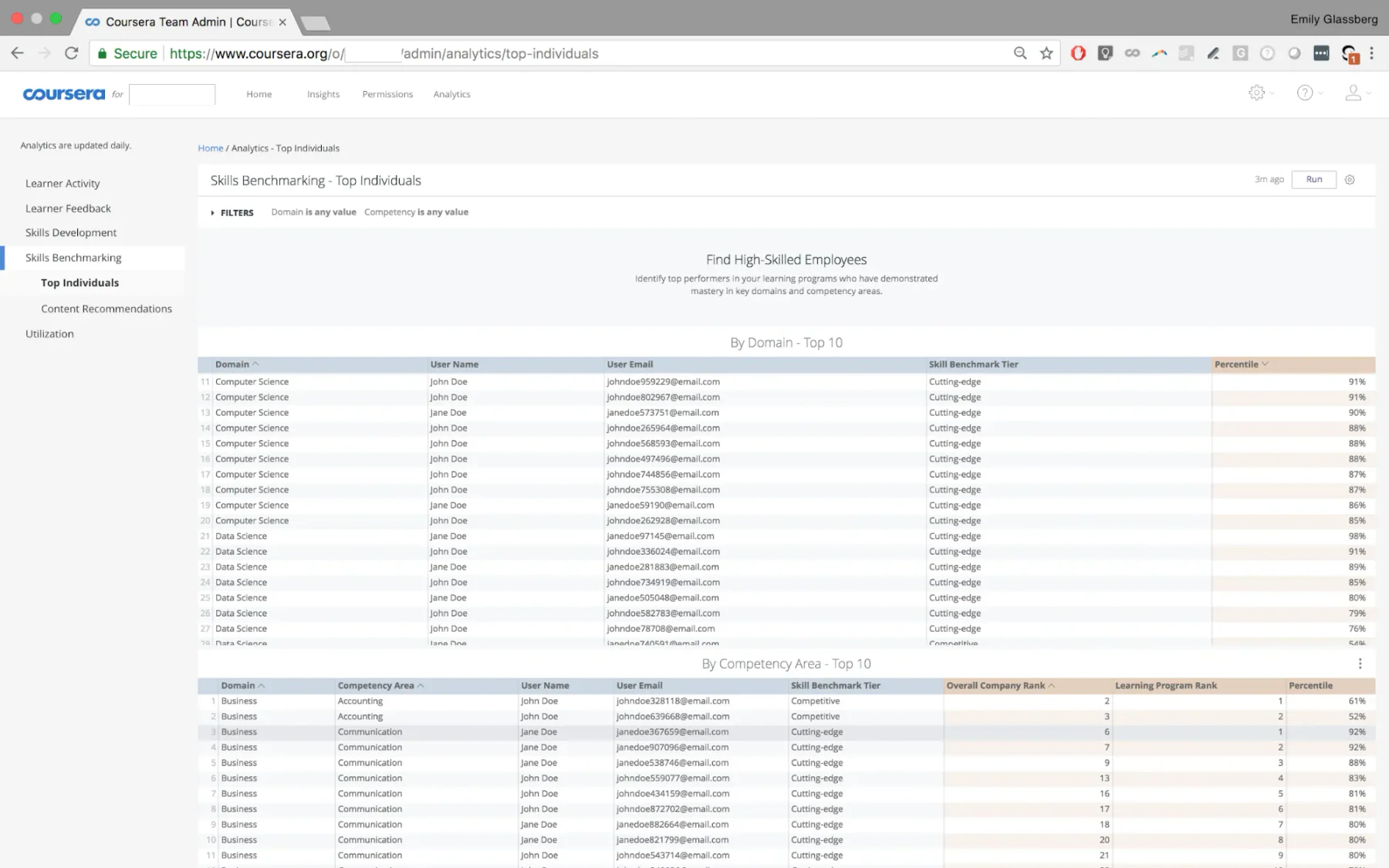The height and width of the screenshot is (868, 1389).
Task: Sort by Competency Area column header
Action: click(380, 685)
